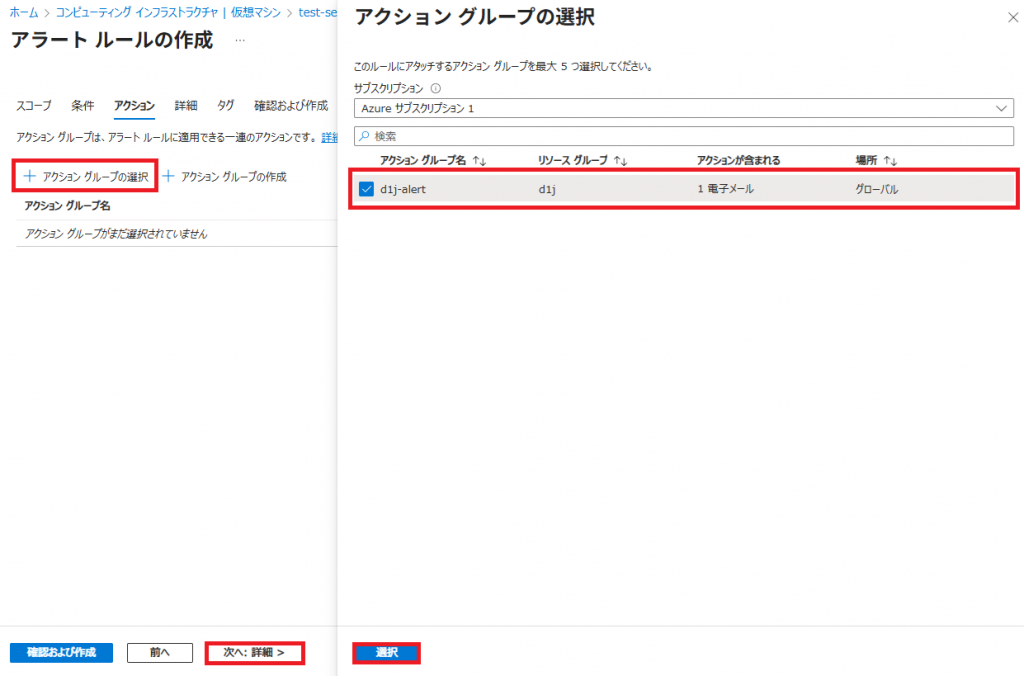The image size is (1024, 676).
Task: Switch to the 条件 tab
Action: point(83,106)
